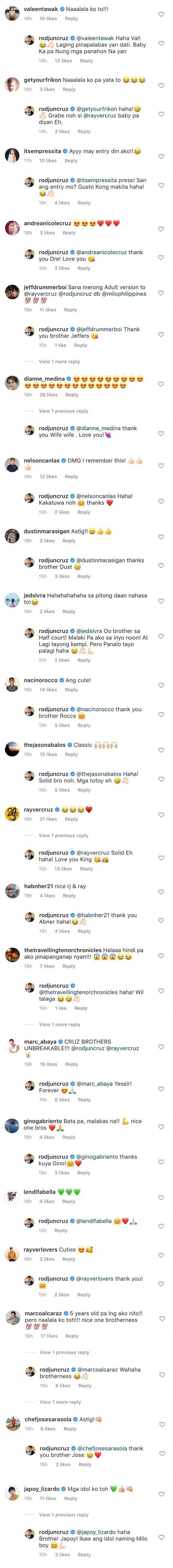Reply to dustinmarasigan's comment
The height and width of the screenshot is (1568, 173).
[x=69, y=540]
